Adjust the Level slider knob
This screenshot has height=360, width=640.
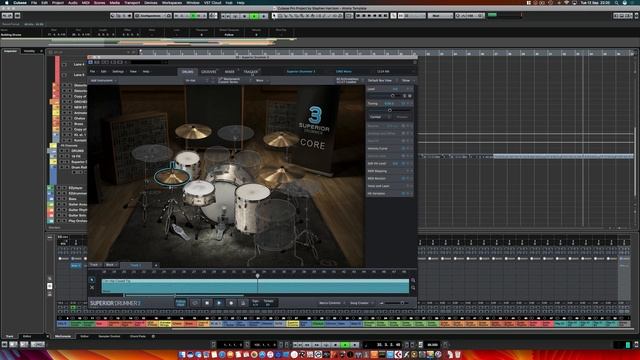point(393,96)
